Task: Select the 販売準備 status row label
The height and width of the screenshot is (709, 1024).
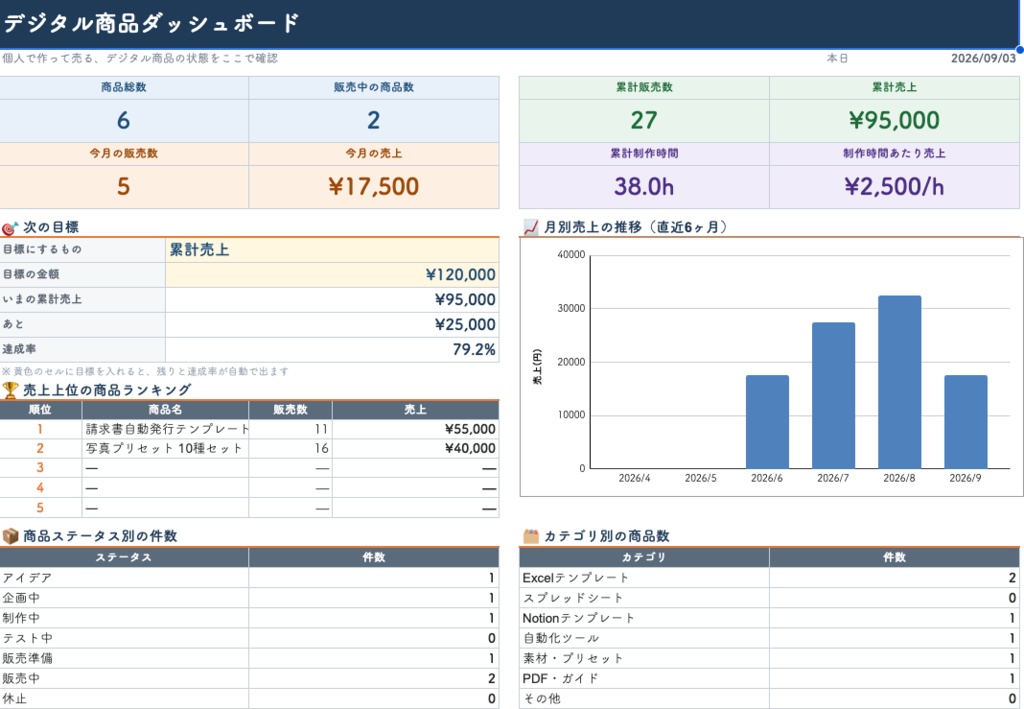Action: click(124, 658)
